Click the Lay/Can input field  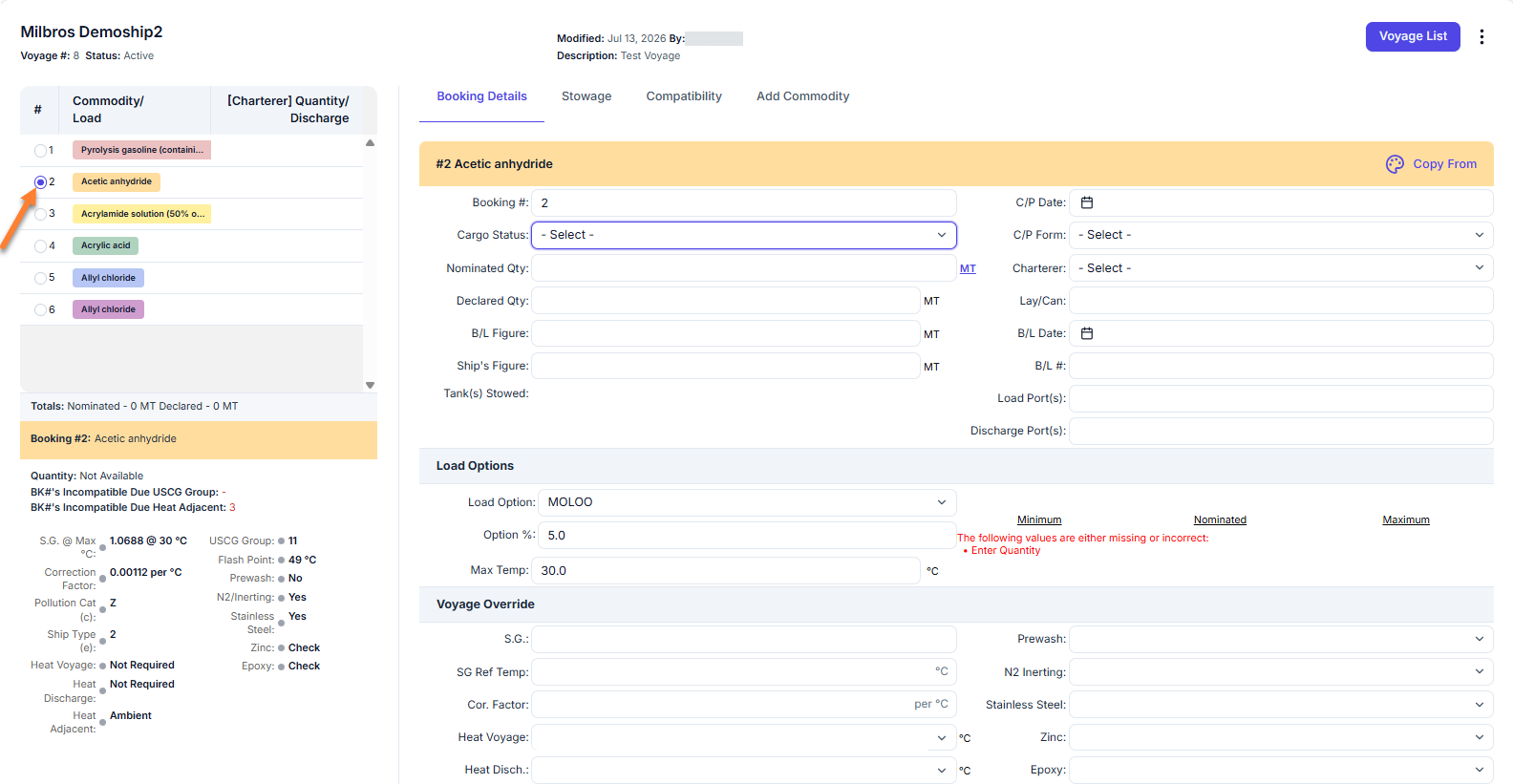coord(1281,301)
